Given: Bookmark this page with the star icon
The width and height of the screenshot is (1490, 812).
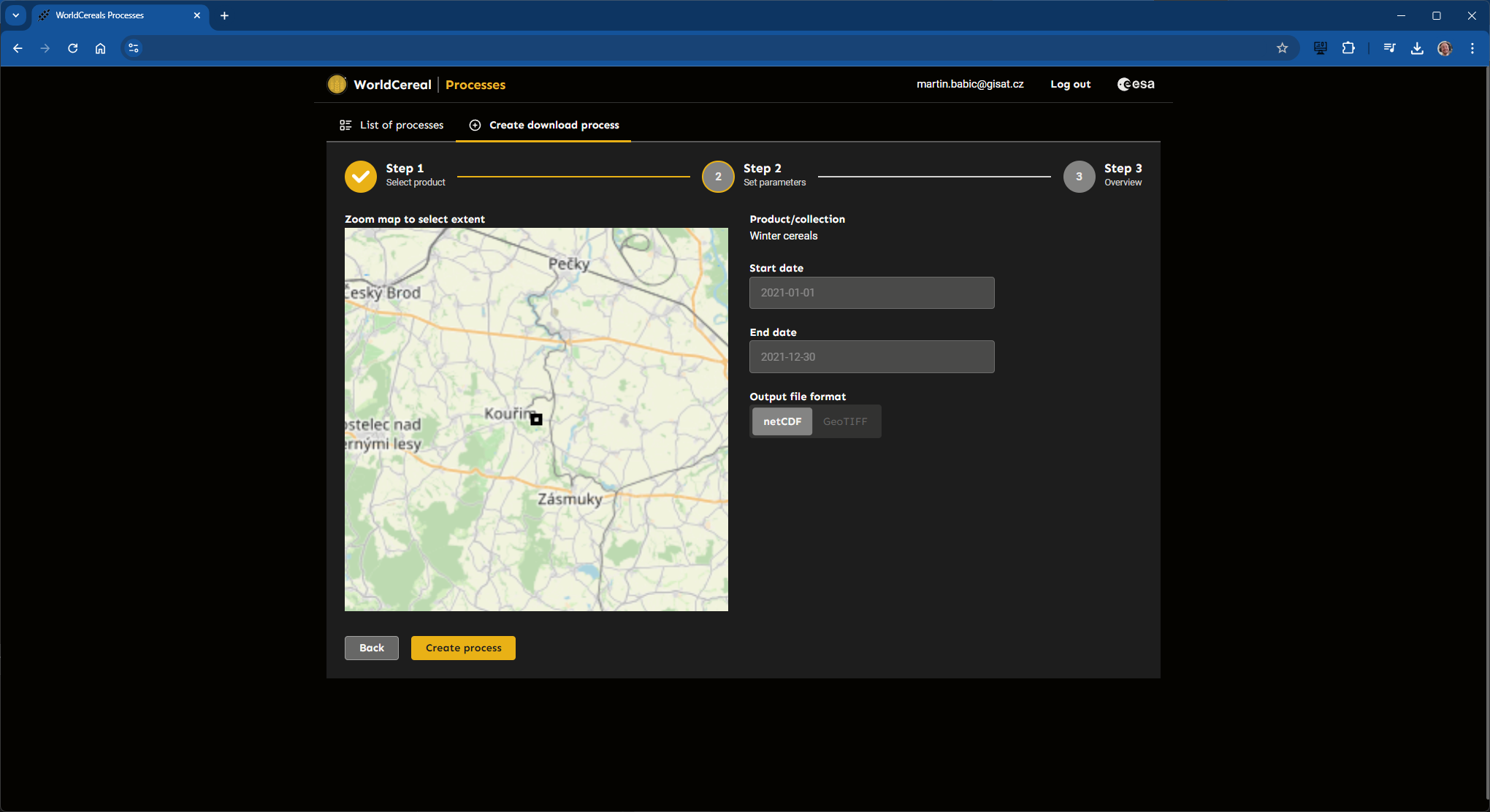Looking at the screenshot, I should pyautogui.click(x=1282, y=48).
